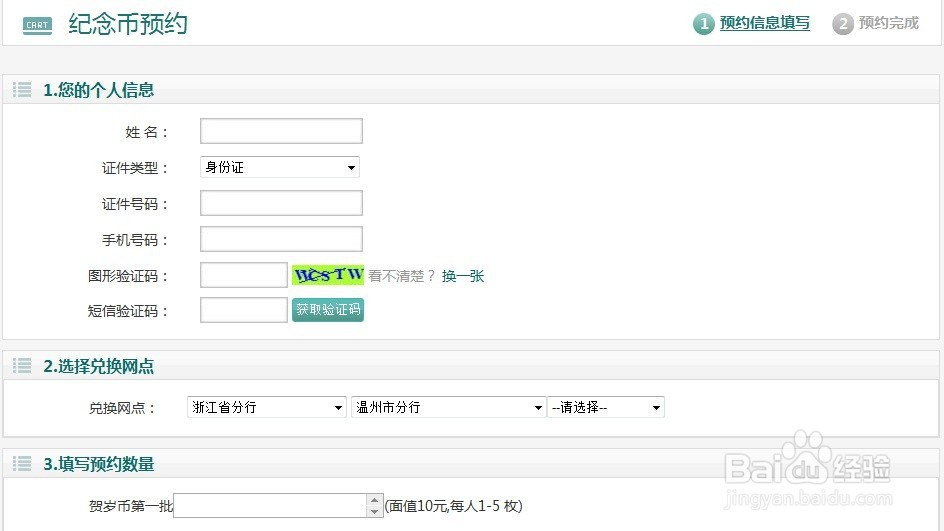The width and height of the screenshot is (944, 531).
Task: Focus the 证件号码 input field
Action: (x=281, y=203)
